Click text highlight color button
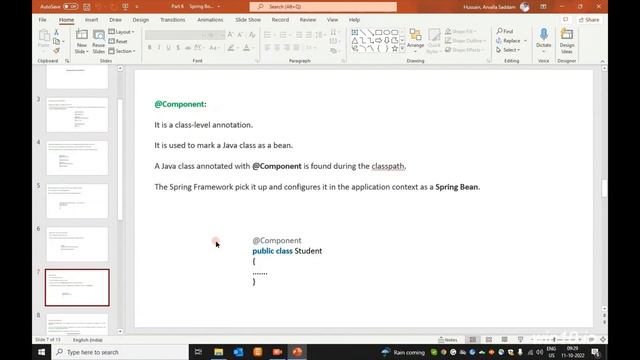This screenshot has height=360, width=640. coord(231,48)
